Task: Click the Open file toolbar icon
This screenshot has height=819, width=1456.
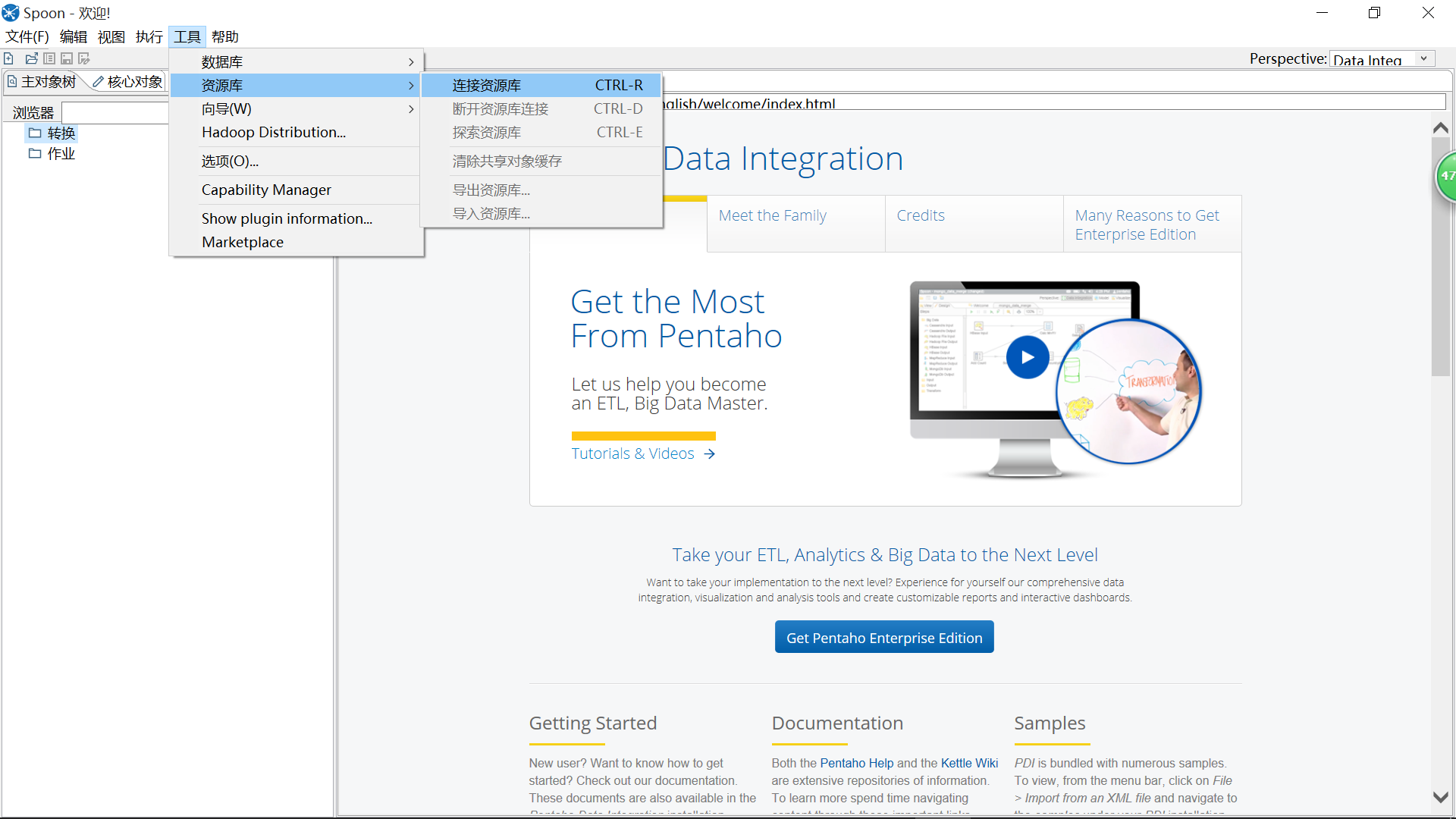Action: click(31, 58)
